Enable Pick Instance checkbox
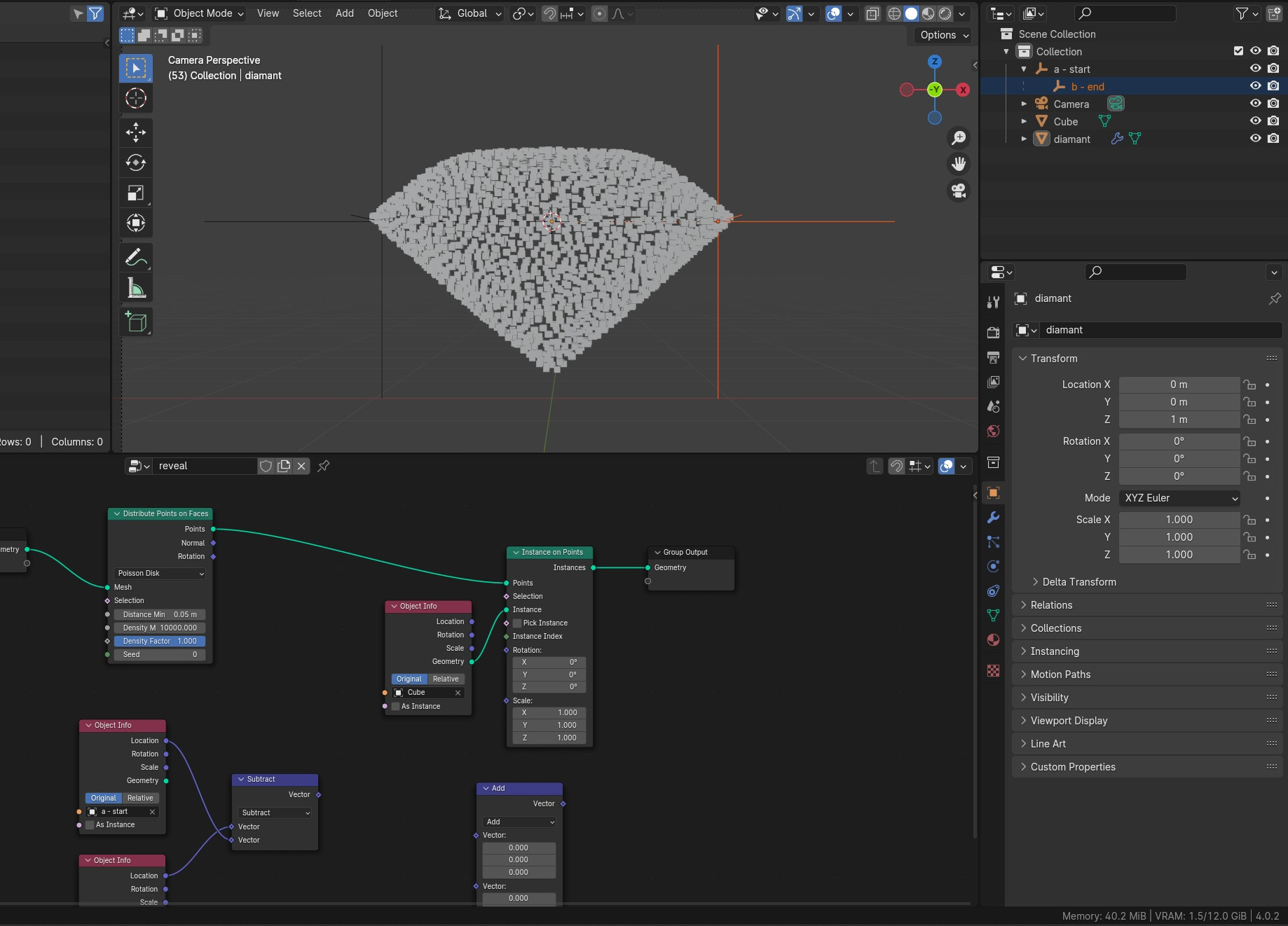 point(518,623)
